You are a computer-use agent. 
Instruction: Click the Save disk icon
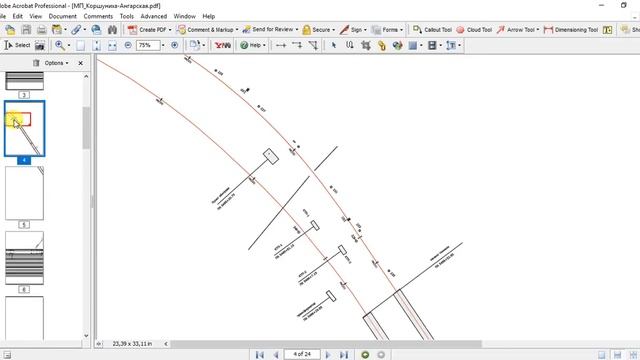[x=26, y=30]
